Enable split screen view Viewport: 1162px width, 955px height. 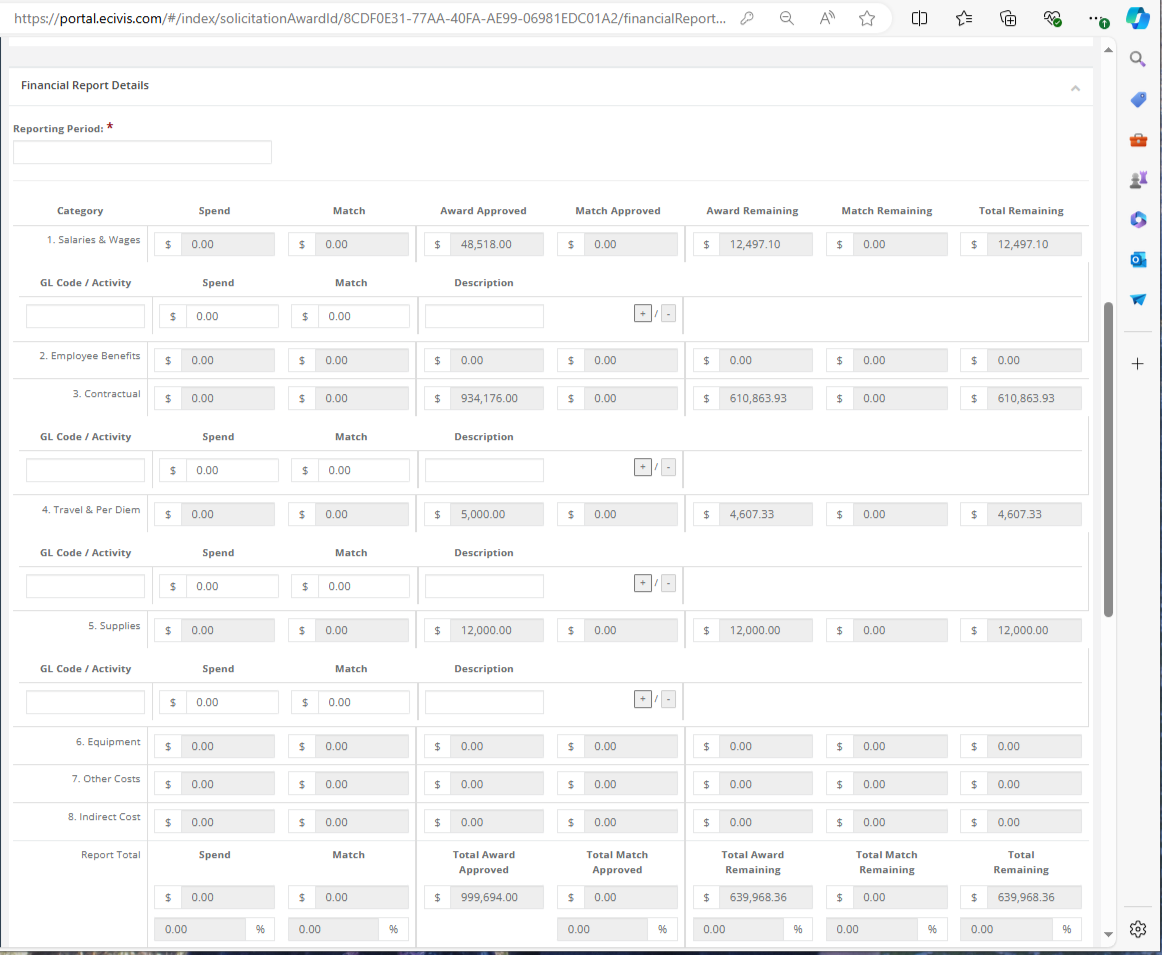tap(919, 18)
